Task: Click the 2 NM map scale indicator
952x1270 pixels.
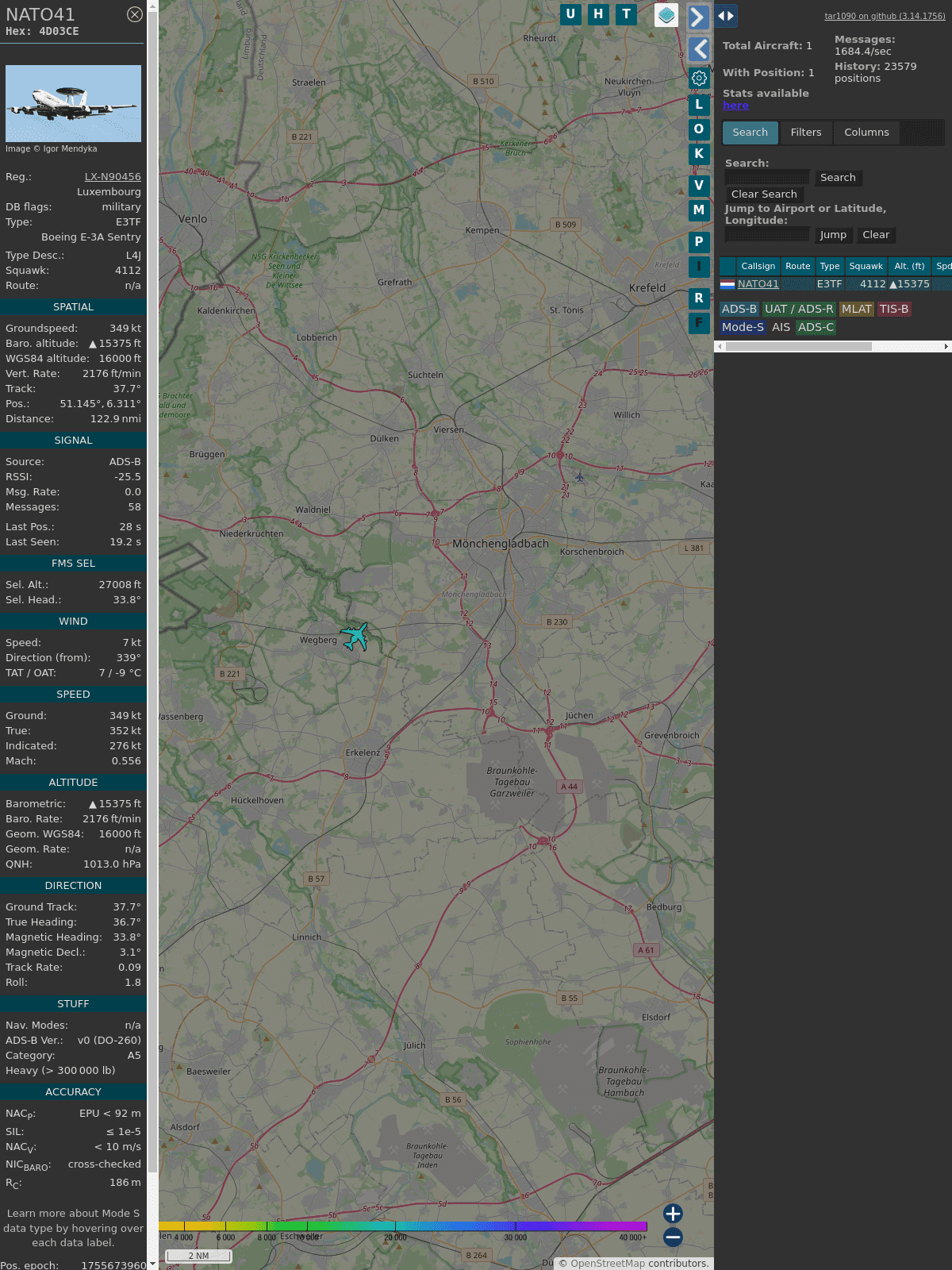Action: (198, 1256)
